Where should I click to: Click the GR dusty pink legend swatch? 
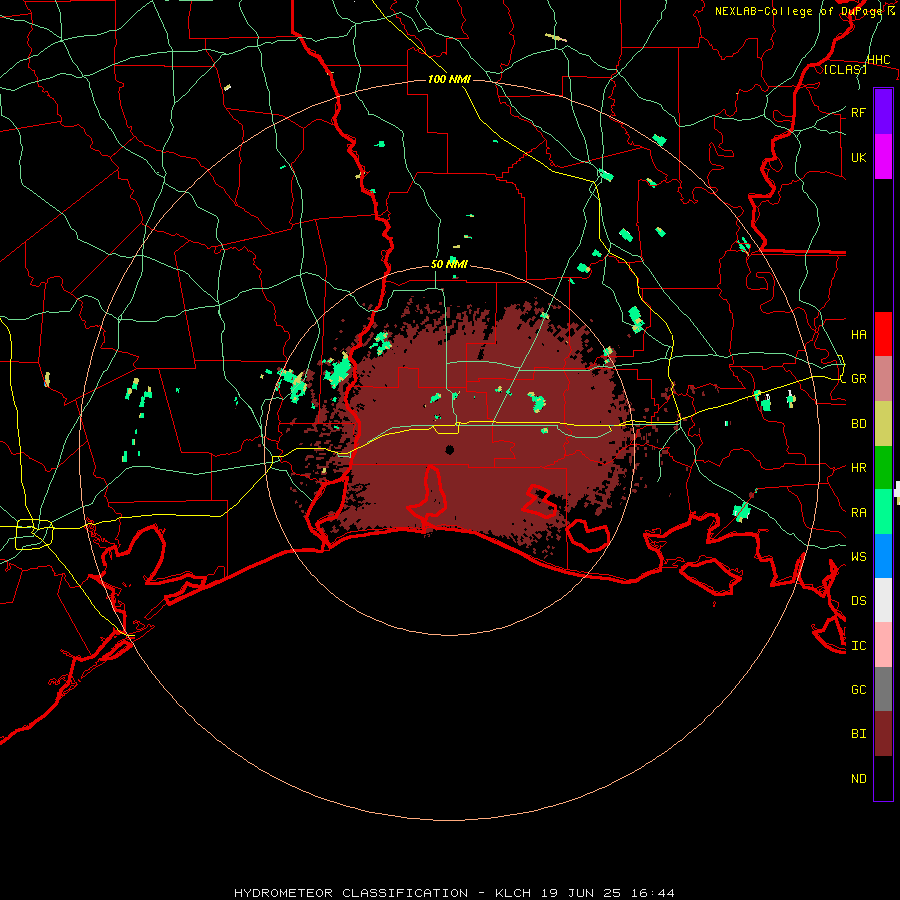coord(883,379)
